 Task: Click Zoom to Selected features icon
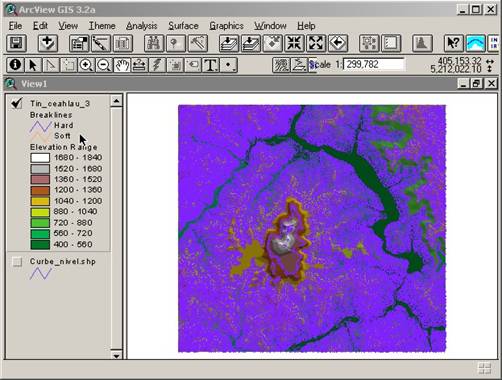273,43
